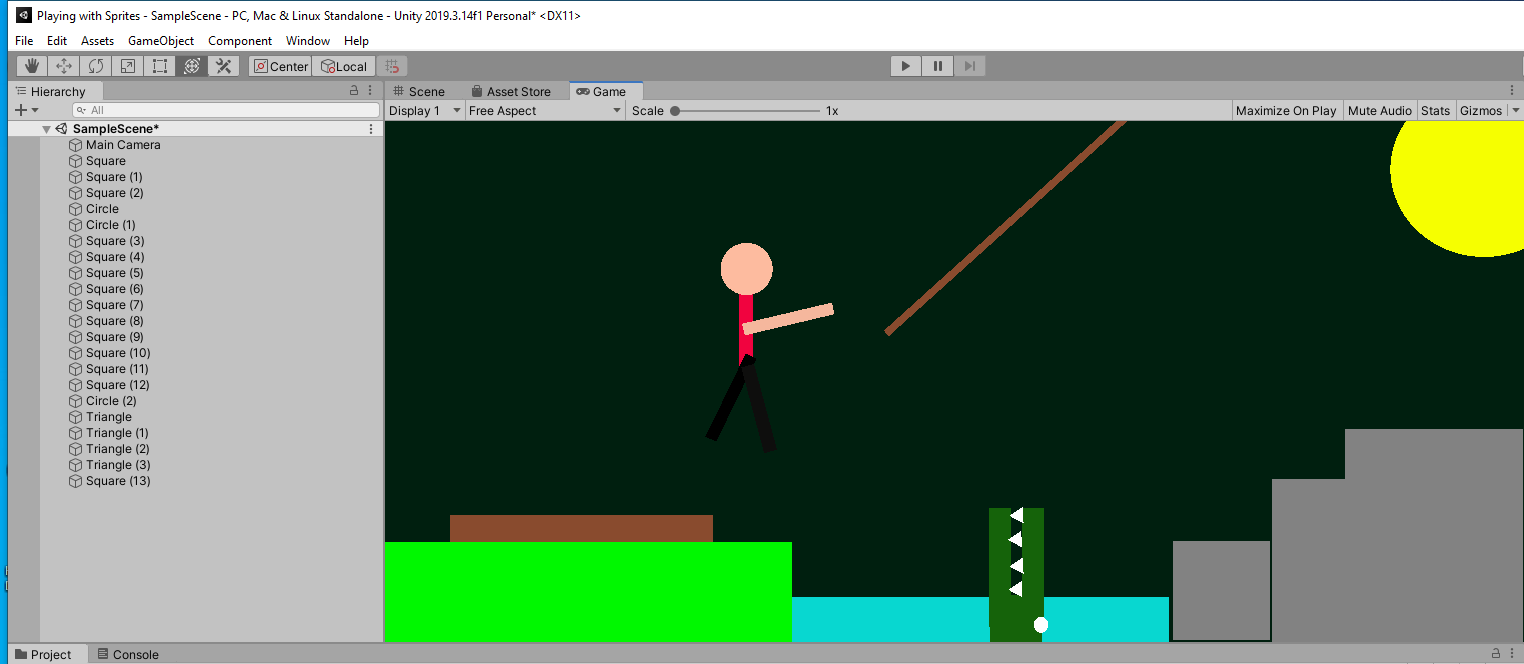Toggle Stats overlay
The image size is (1524, 664).
click(x=1435, y=111)
